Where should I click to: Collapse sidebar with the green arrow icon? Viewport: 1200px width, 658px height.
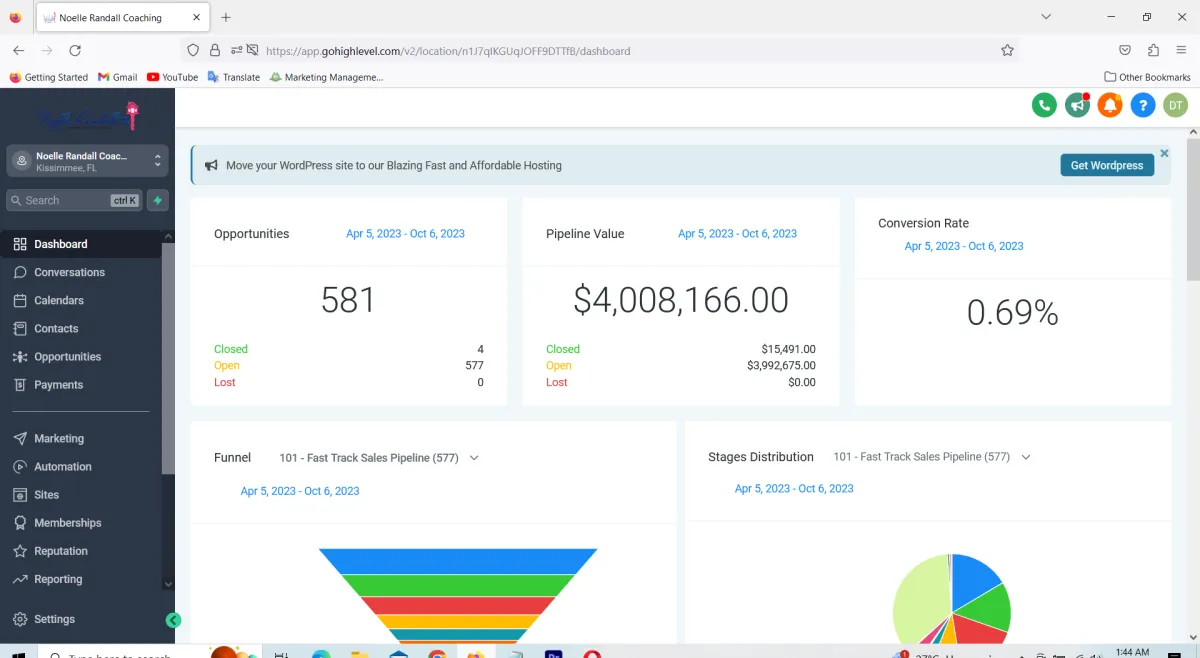coord(173,620)
